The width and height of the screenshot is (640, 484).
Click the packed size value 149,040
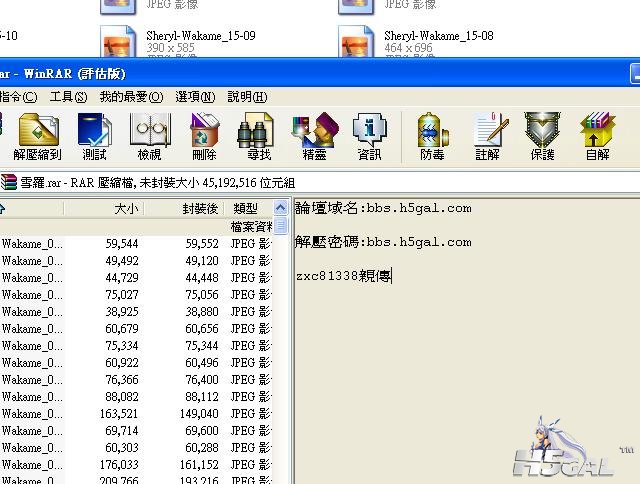(199, 414)
